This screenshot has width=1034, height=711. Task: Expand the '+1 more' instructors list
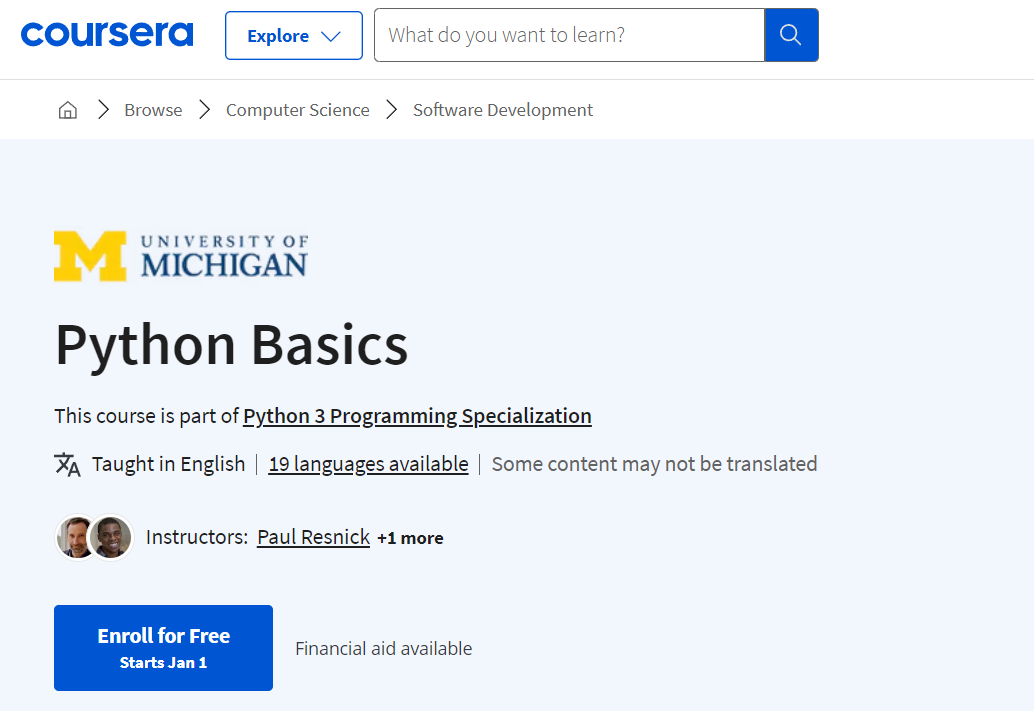coord(410,537)
